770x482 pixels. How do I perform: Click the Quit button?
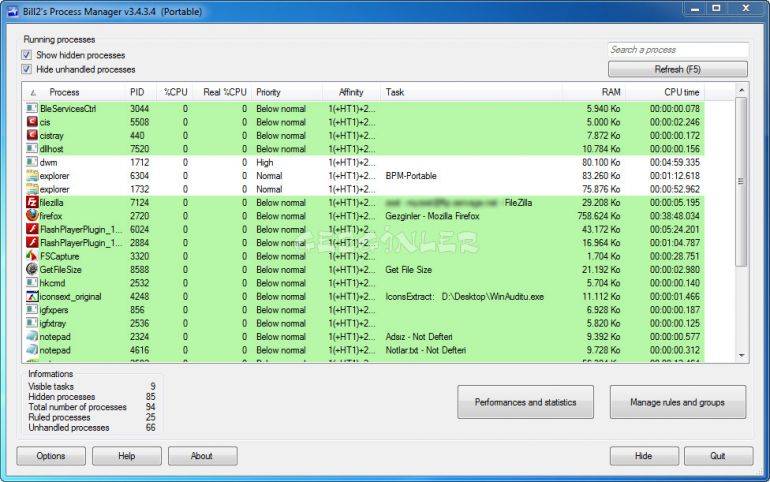click(x=718, y=456)
